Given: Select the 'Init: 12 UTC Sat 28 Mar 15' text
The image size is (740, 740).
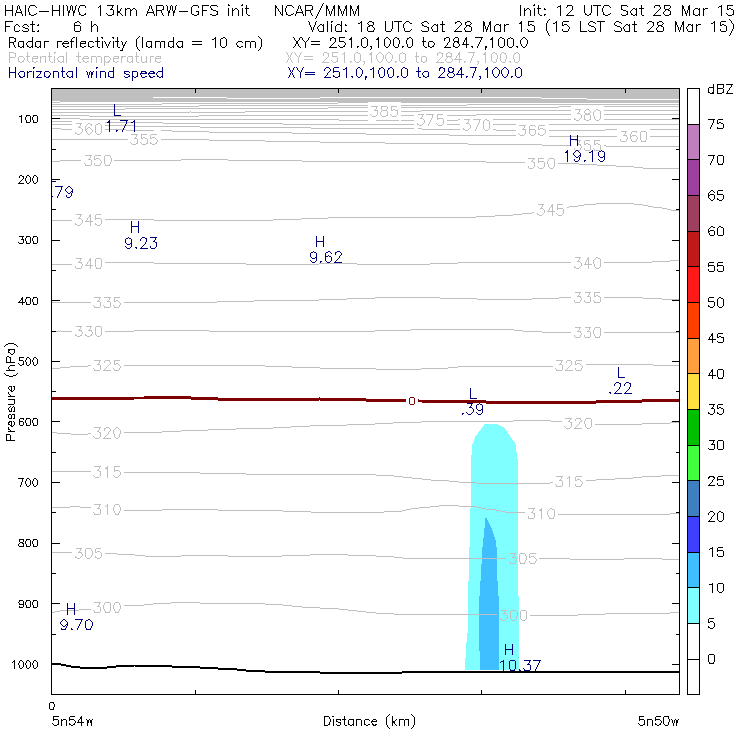Looking at the screenshot, I should (626, 10).
